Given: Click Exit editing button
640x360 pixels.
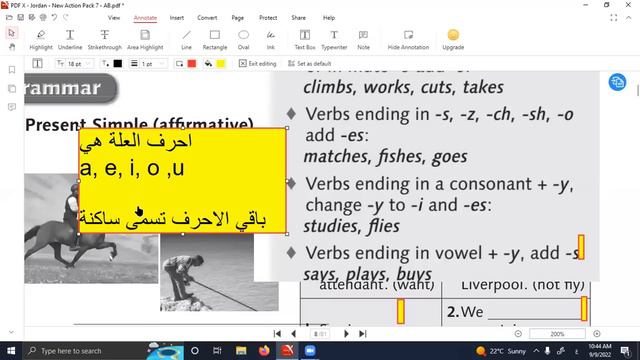Looking at the screenshot, I should pos(258,64).
